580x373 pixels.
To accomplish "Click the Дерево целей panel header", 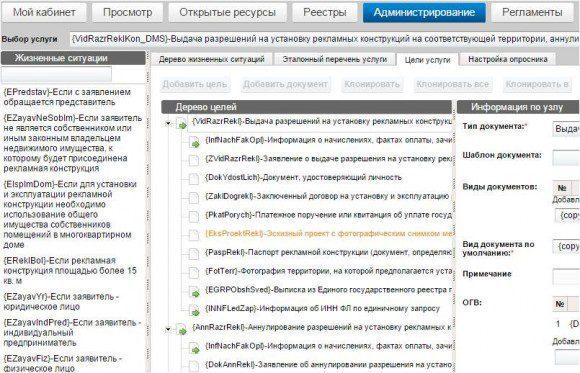I will (x=306, y=107).
